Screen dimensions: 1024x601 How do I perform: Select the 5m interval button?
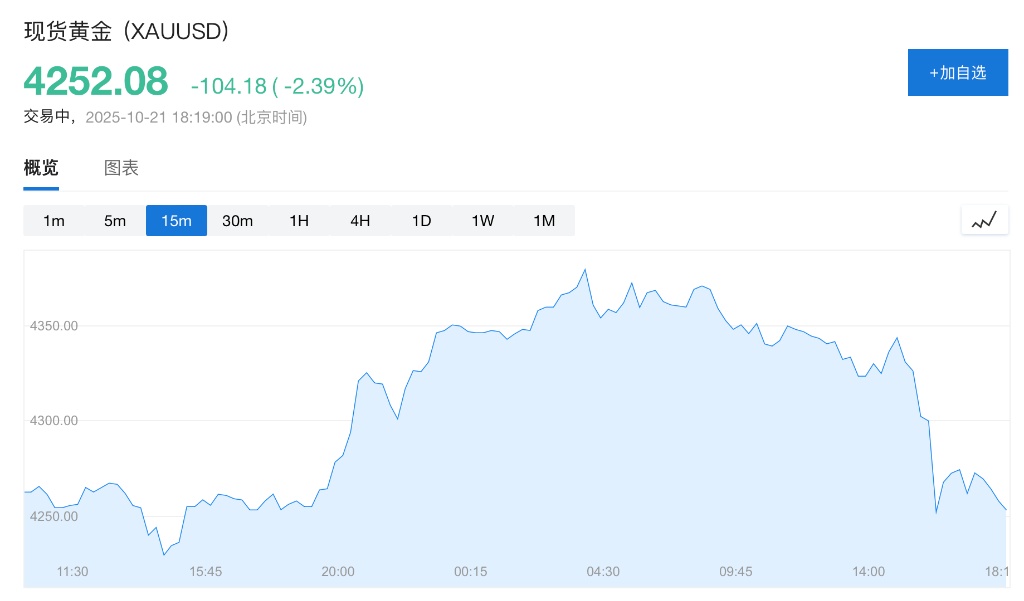click(115, 221)
